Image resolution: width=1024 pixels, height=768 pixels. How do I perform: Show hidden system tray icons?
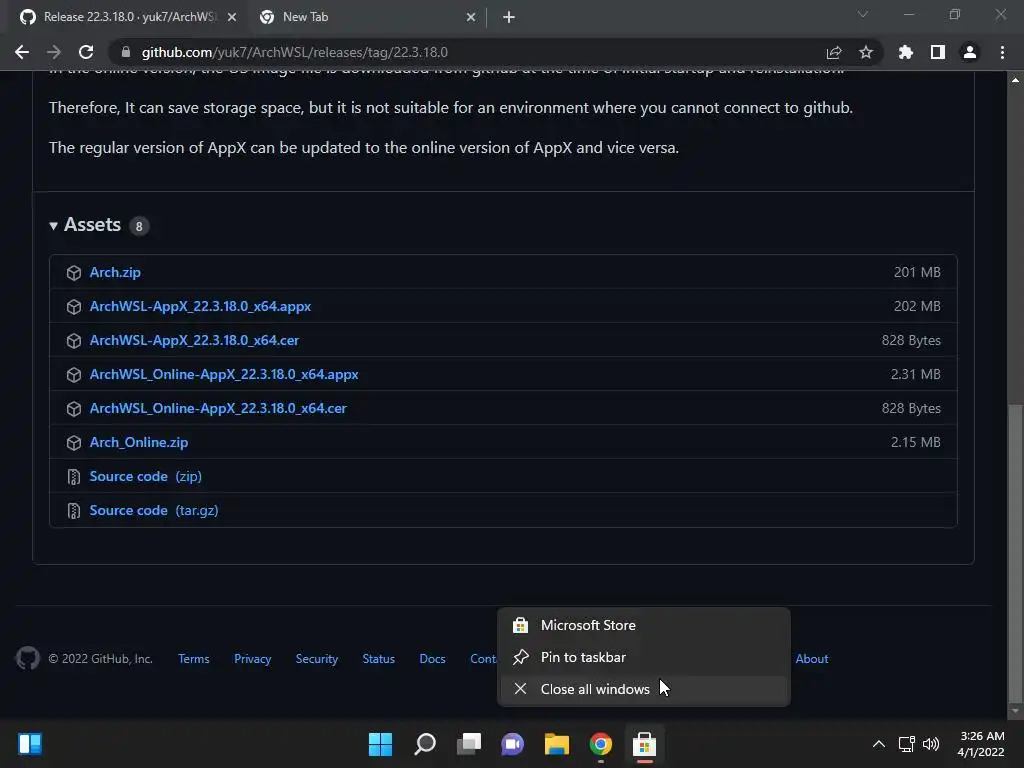[x=879, y=744]
